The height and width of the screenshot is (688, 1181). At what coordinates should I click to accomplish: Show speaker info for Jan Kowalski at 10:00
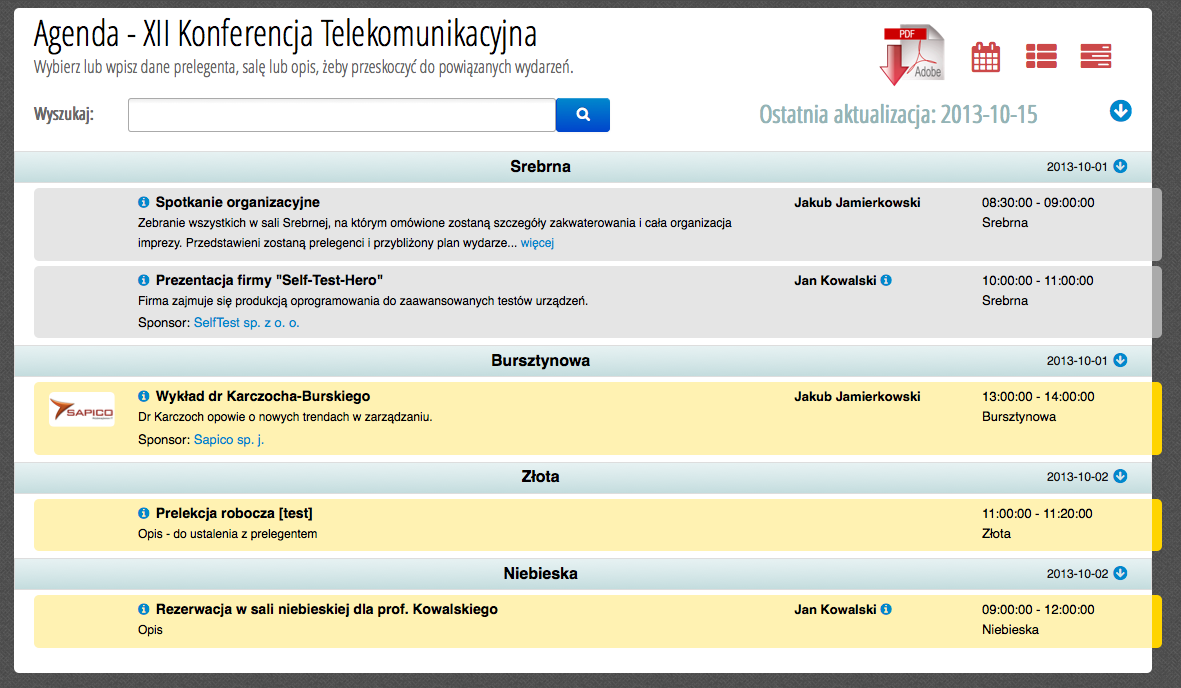pyautogui.click(x=887, y=280)
